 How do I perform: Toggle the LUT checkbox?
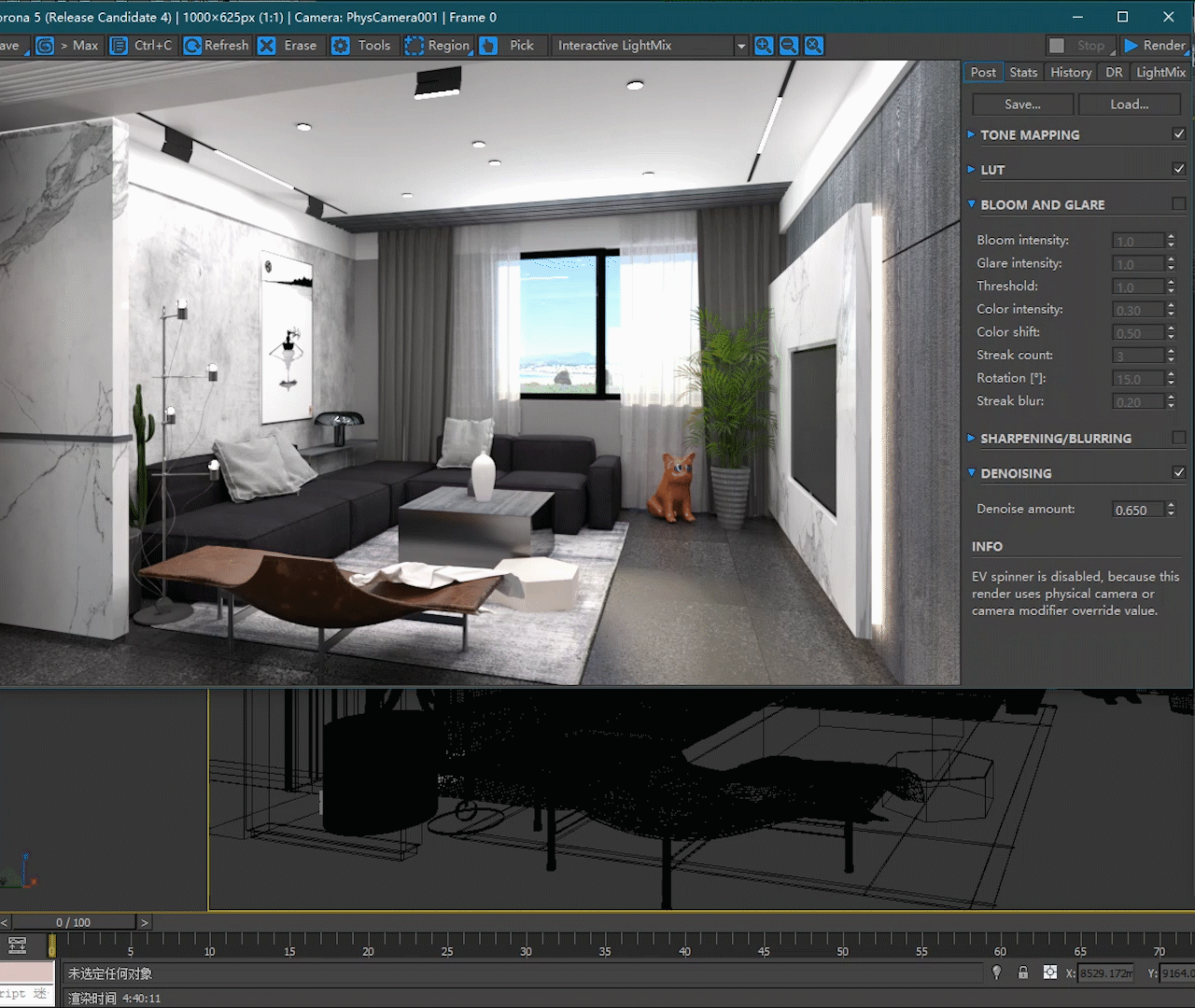(1179, 169)
